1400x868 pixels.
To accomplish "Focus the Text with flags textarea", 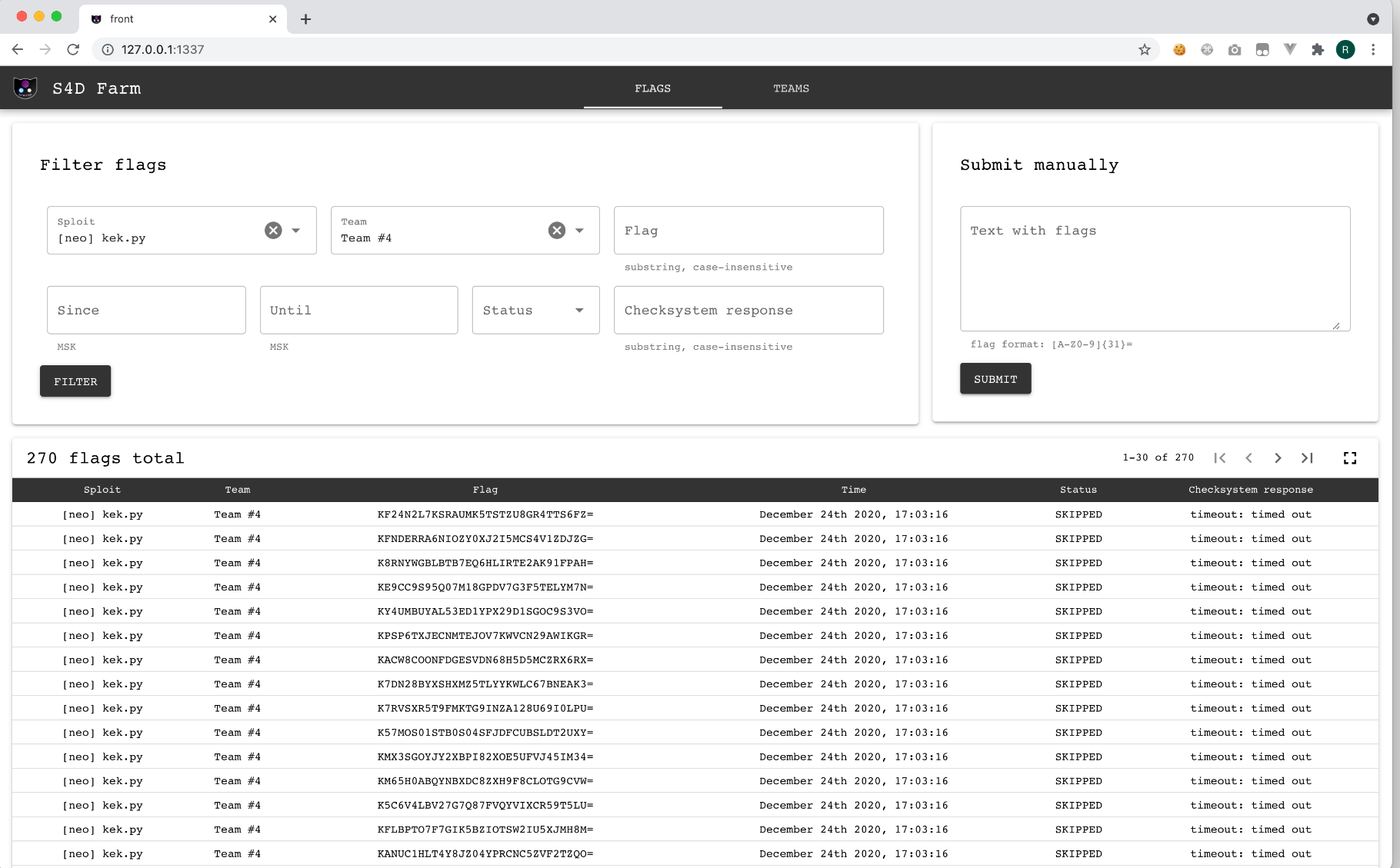I will (x=1154, y=269).
